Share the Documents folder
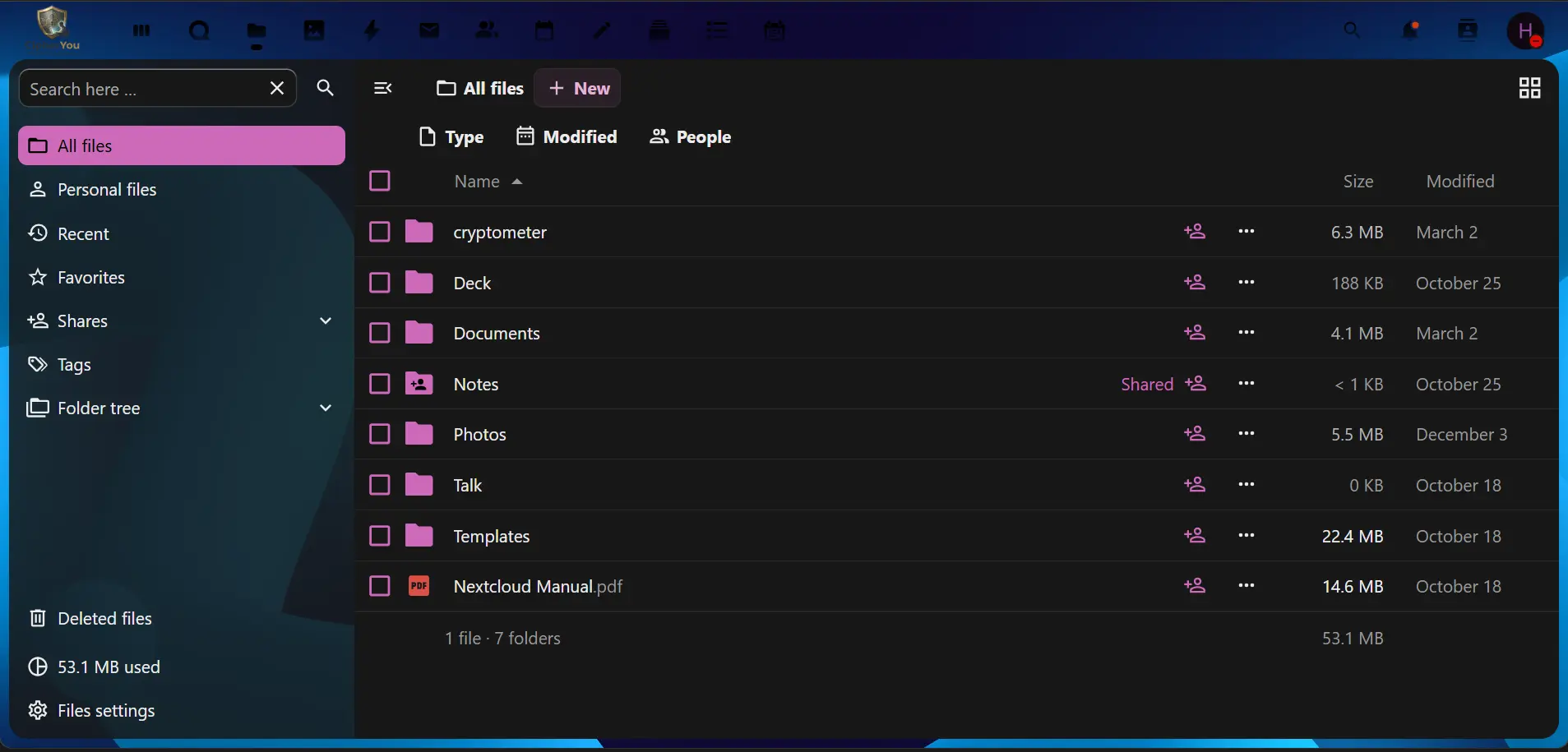 tap(1195, 333)
